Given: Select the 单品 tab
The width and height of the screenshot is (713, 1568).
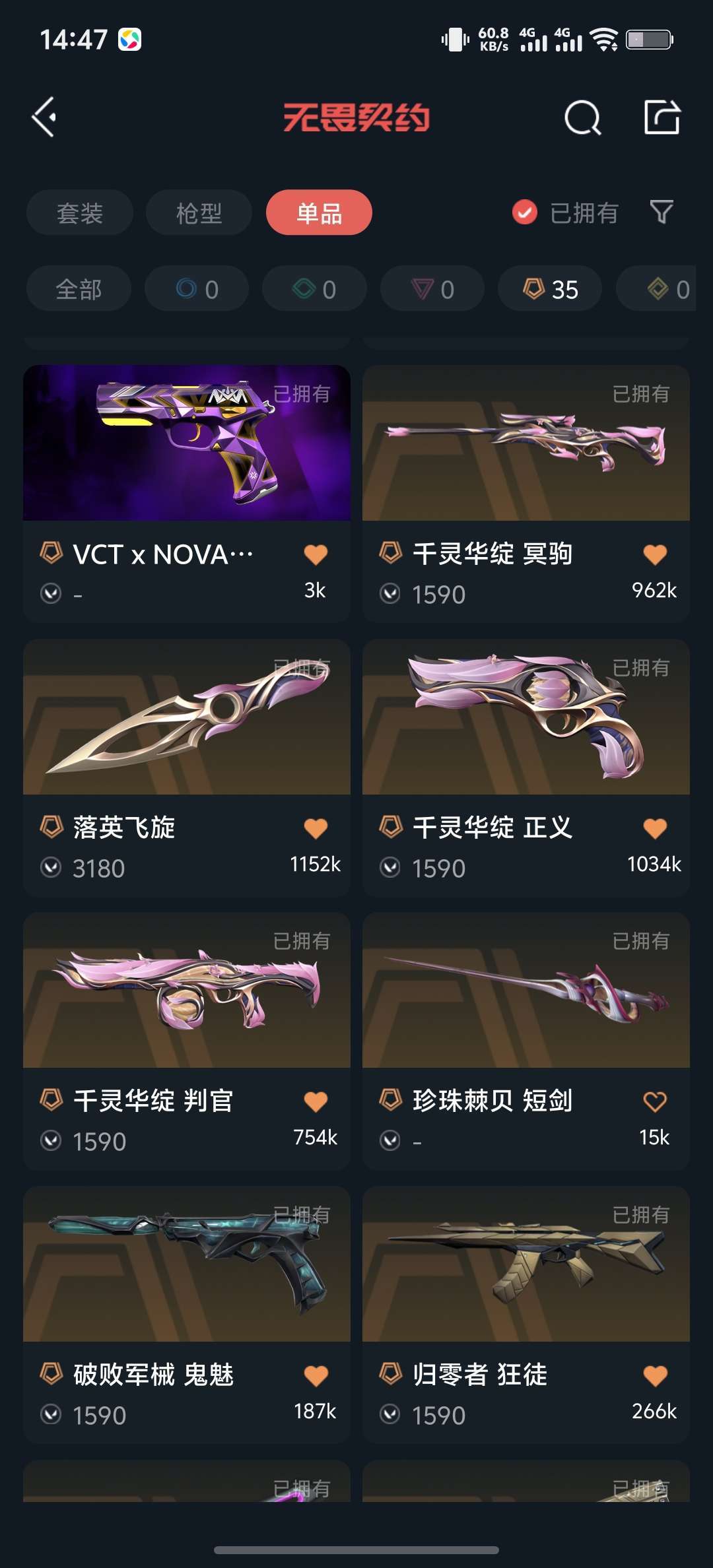Looking at the screenshot, I should (319, 212).
